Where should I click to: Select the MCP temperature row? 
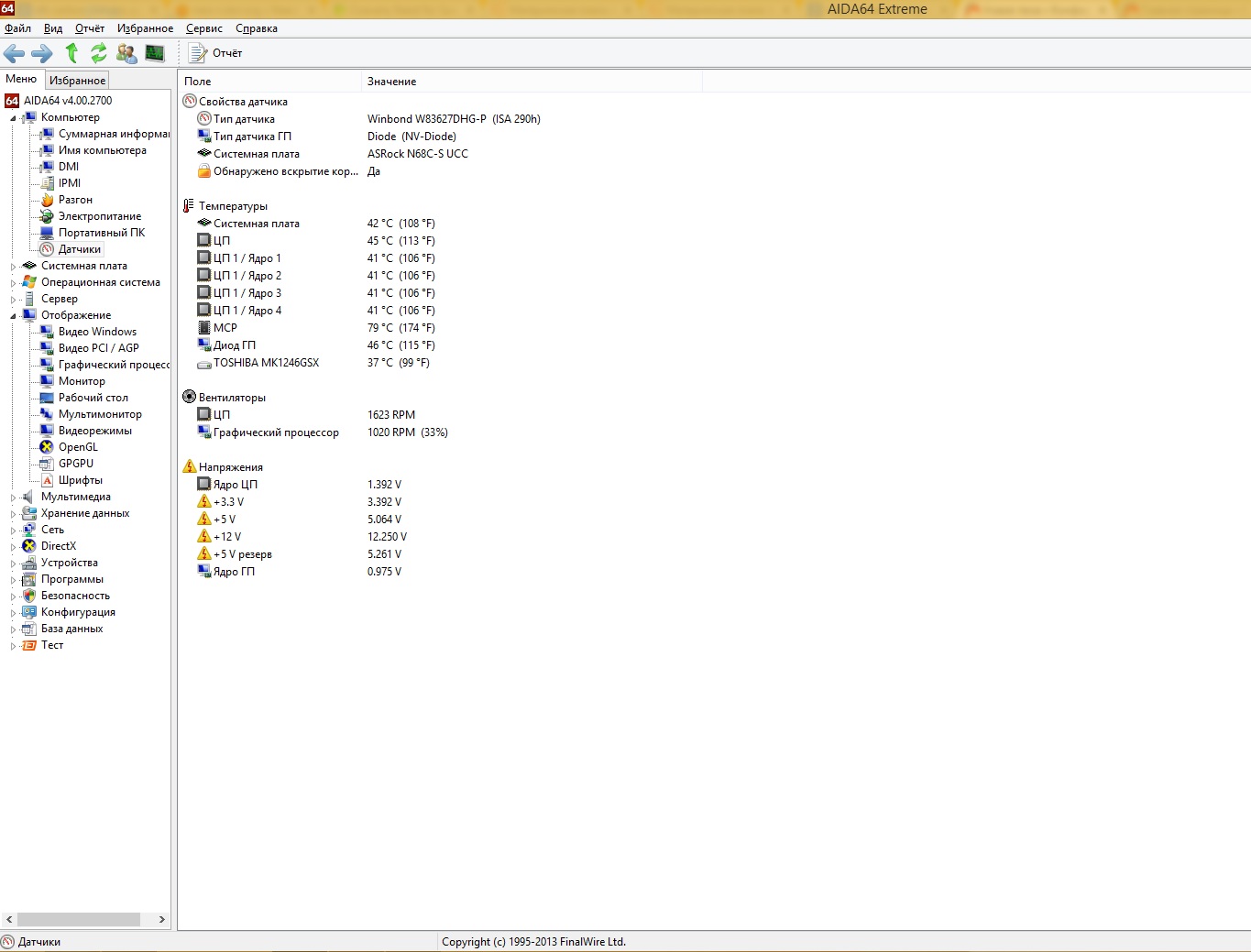point(316,328)
